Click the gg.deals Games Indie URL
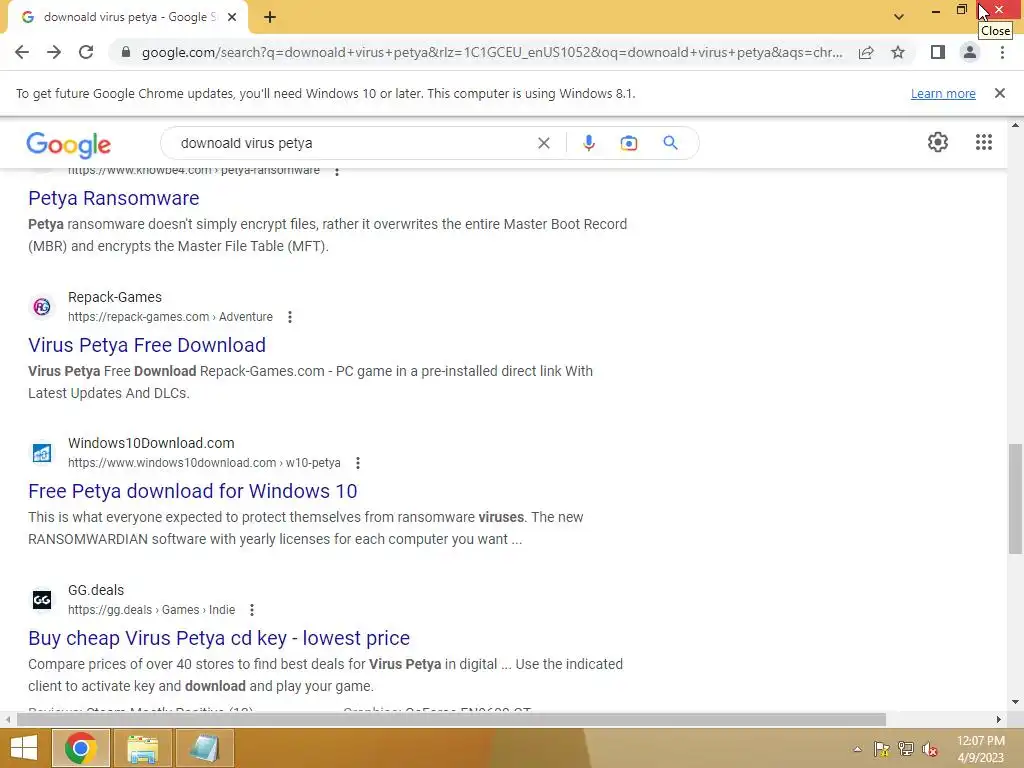The image size is (1024, 768). click(152, 610)
